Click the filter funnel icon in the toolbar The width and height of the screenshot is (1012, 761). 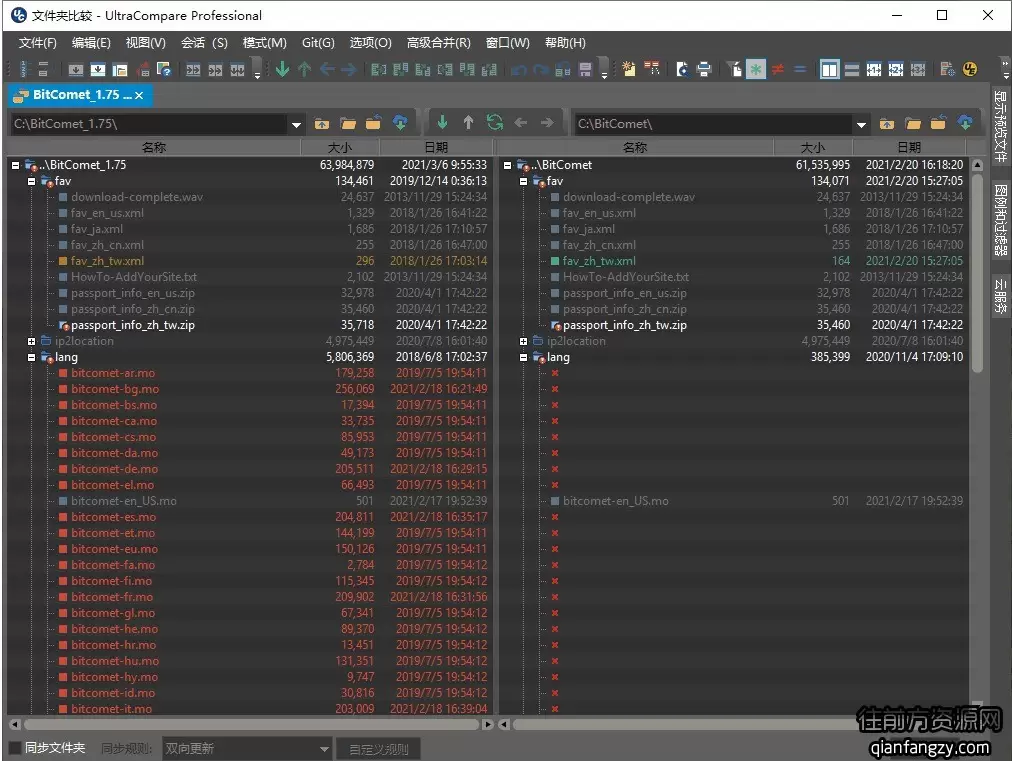pyautogui.click(x=734, y=69)
